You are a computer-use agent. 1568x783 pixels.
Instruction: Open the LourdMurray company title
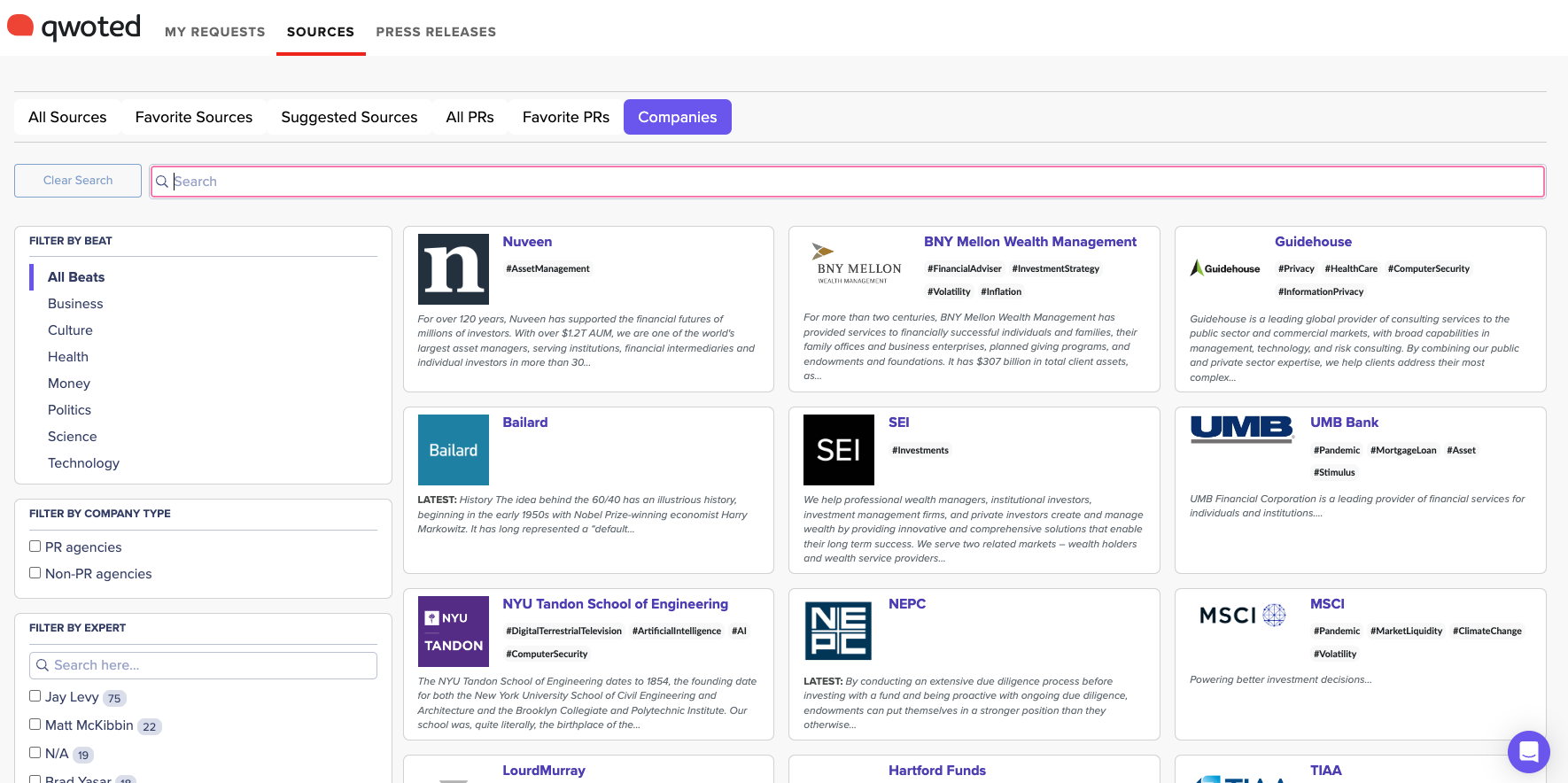(544, 771)
